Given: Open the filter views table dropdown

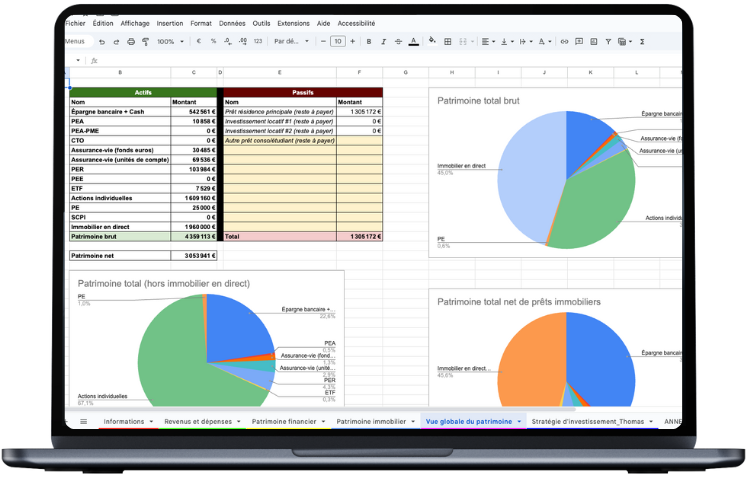Looking at the screenshot, I should (625, 41).
